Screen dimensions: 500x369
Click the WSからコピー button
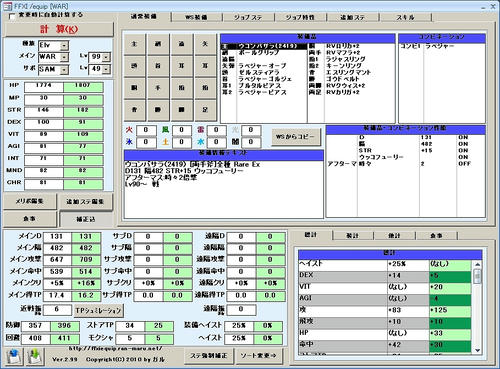coord(295,136)
